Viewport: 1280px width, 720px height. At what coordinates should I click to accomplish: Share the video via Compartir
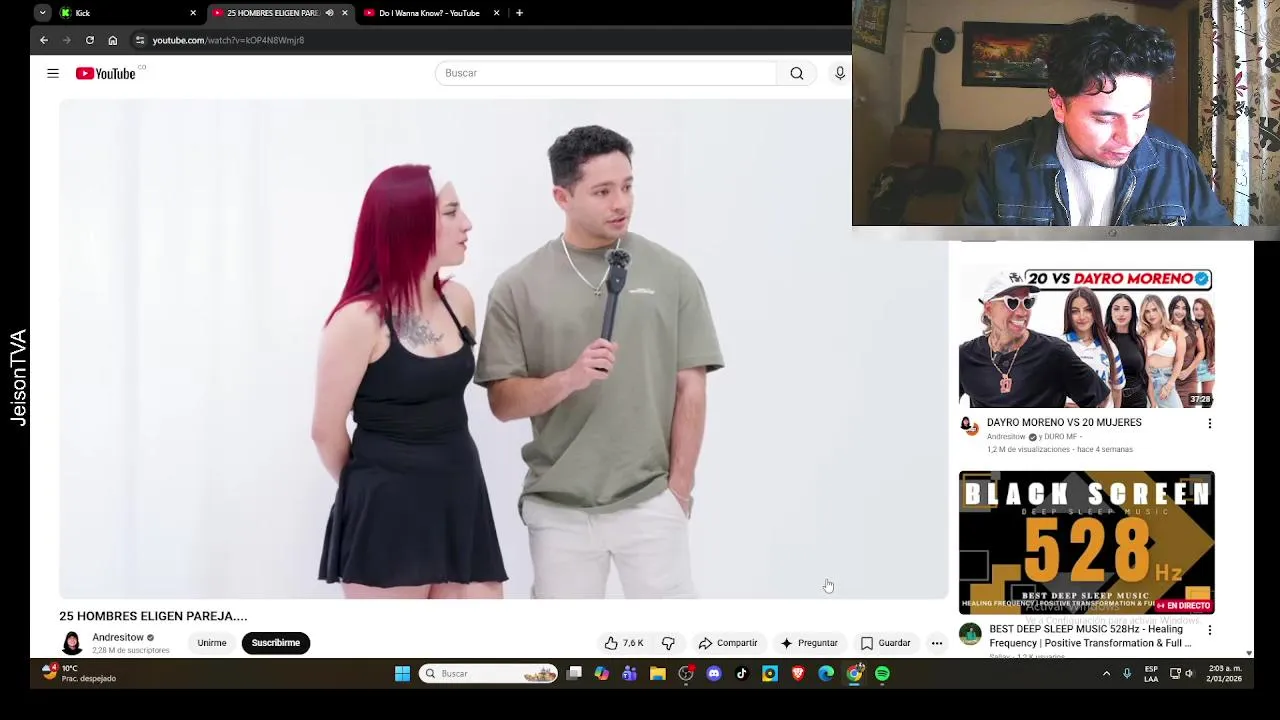728,643
